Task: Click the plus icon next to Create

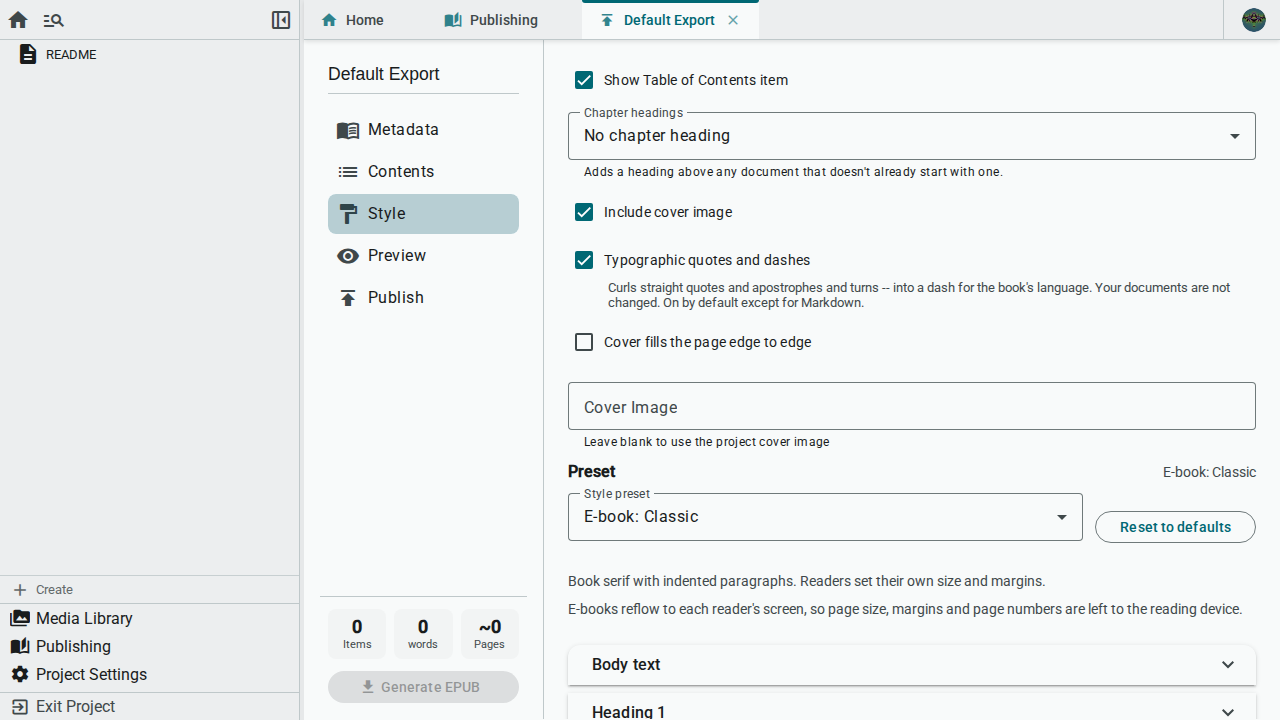Action: (20, 590)
